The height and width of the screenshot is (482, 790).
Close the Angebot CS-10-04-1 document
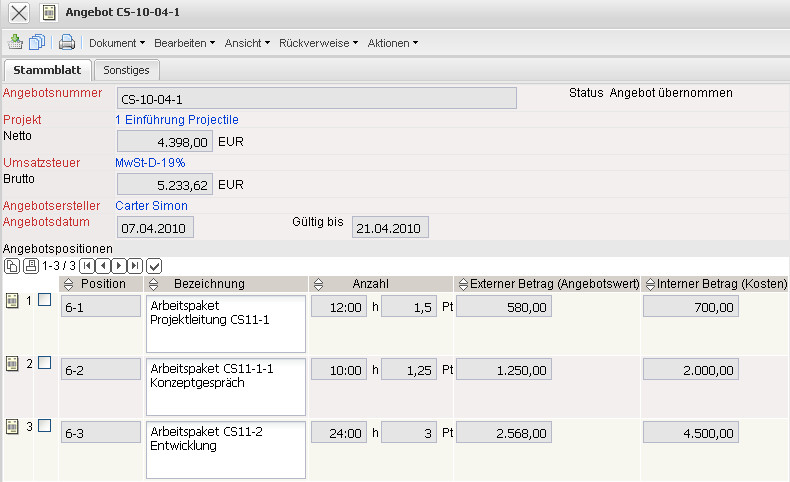(19, 13)
